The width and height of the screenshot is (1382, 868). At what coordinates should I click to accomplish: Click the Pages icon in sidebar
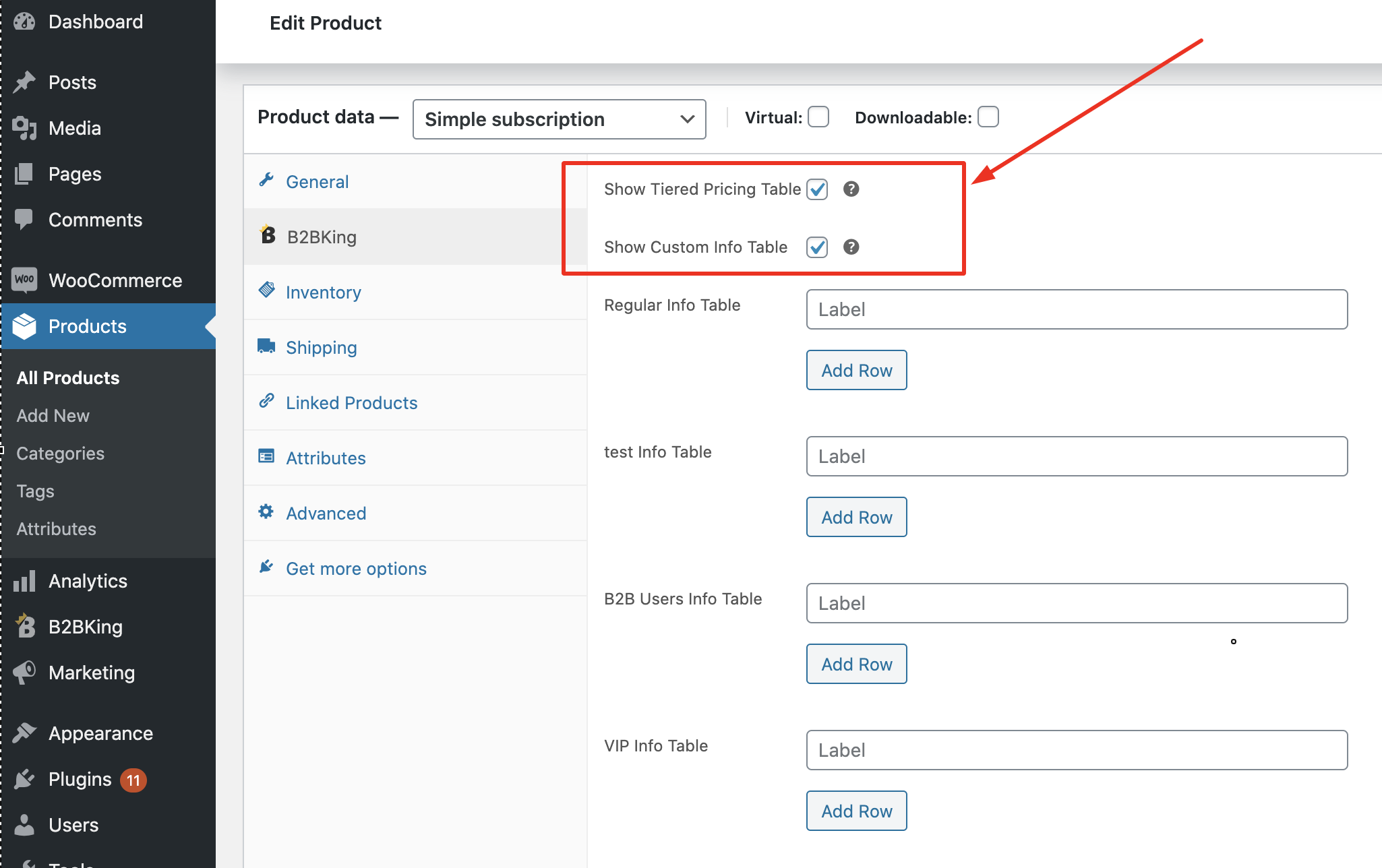pos(24,174)
